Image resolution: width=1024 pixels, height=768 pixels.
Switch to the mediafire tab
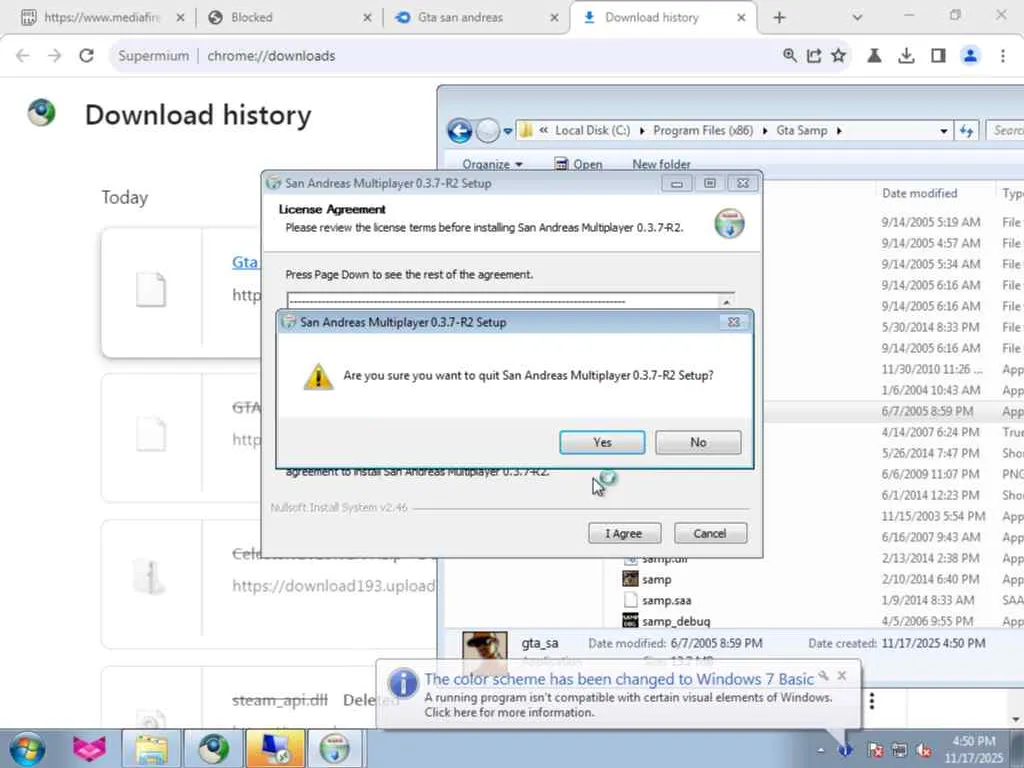101,18
